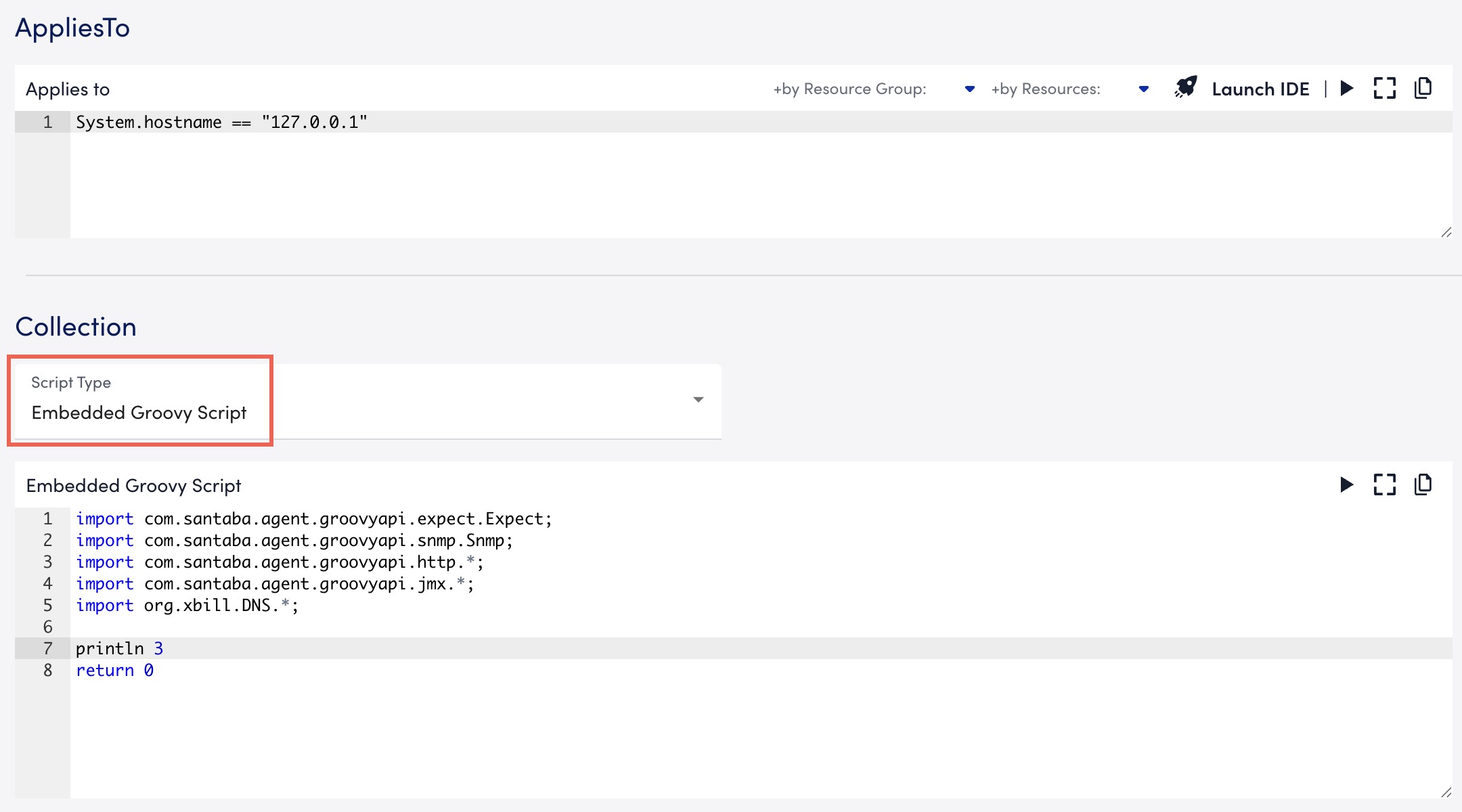
Task: Click the Collection section heading
Action: (x=75, y=327)
